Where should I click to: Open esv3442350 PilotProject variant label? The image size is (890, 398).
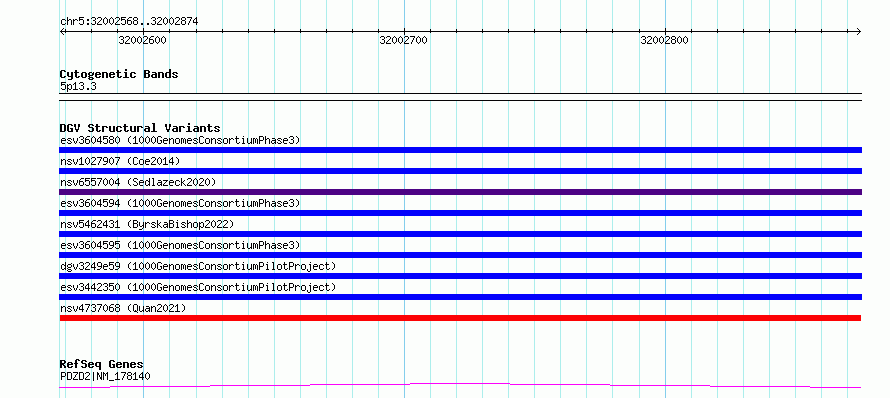(198, 287)
